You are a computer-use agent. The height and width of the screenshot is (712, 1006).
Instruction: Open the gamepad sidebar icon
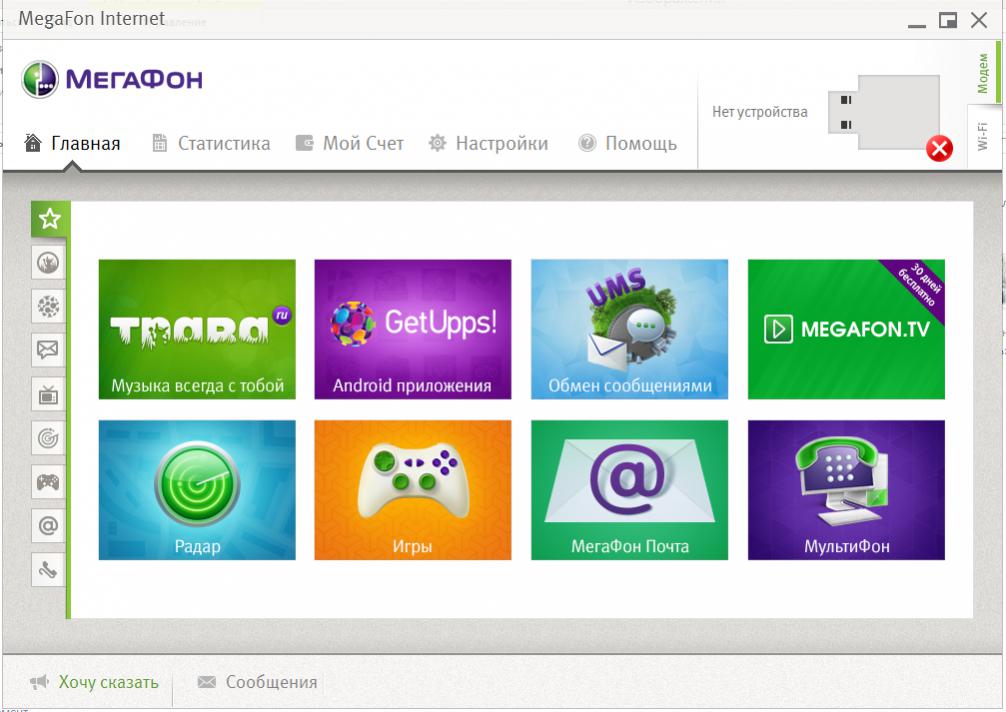tap(48, 482)
